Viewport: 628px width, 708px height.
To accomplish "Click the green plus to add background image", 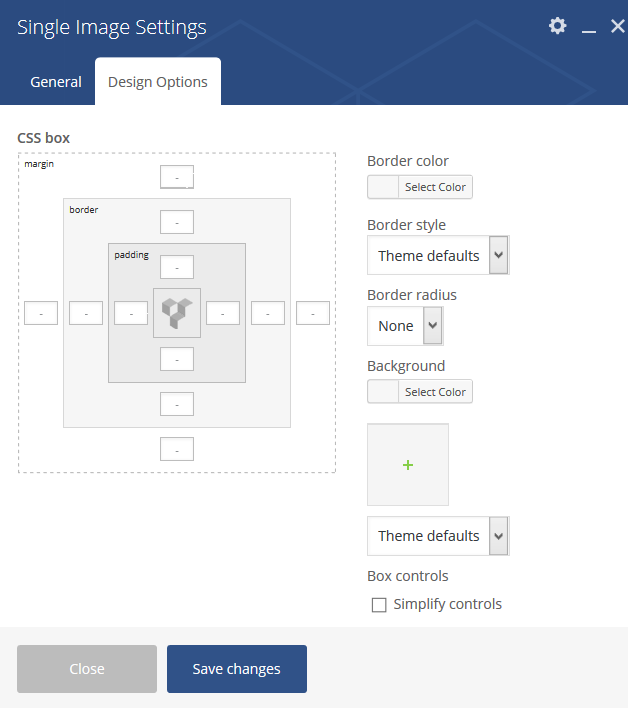I will 408,465.
